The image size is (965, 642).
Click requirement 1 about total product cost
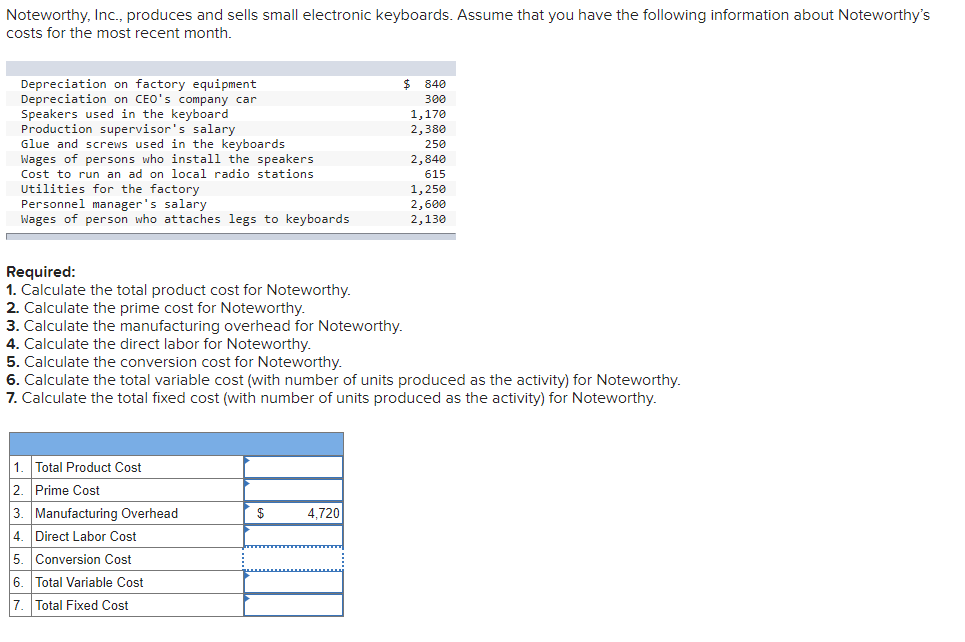(x=178, y=290)
